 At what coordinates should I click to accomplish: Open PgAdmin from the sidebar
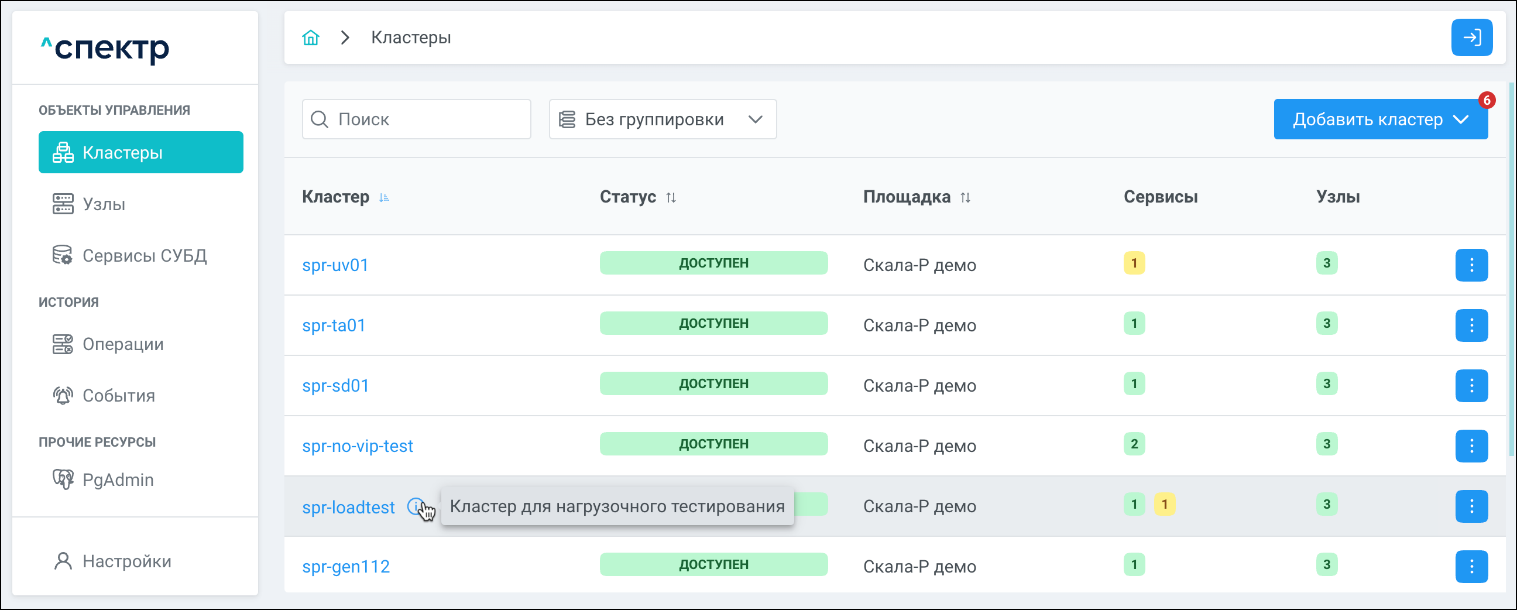(x=117, y=480)
